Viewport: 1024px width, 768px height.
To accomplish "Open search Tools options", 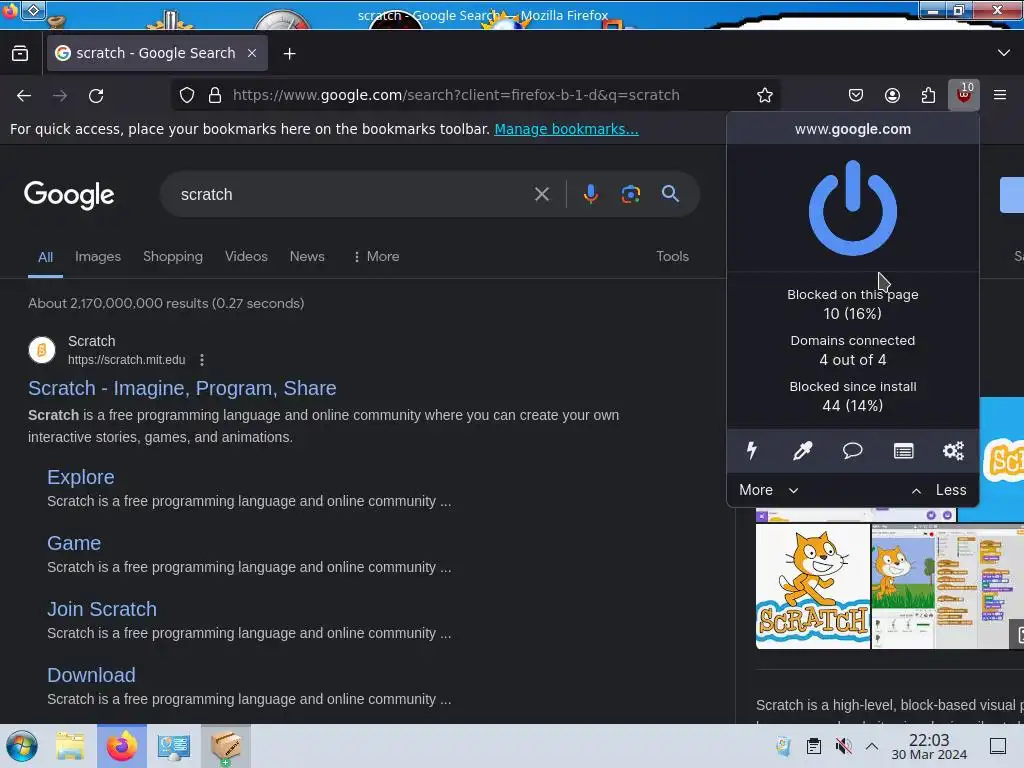I will (672, 257).
